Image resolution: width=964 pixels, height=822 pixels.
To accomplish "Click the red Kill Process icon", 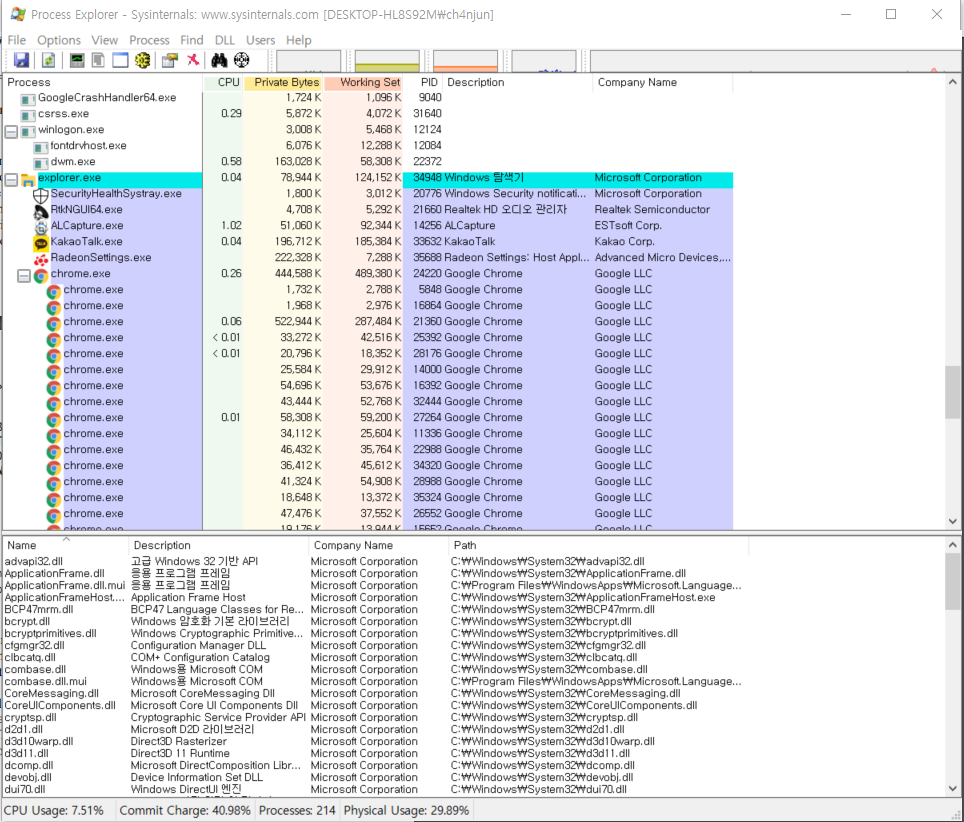I will click(193, 60).
